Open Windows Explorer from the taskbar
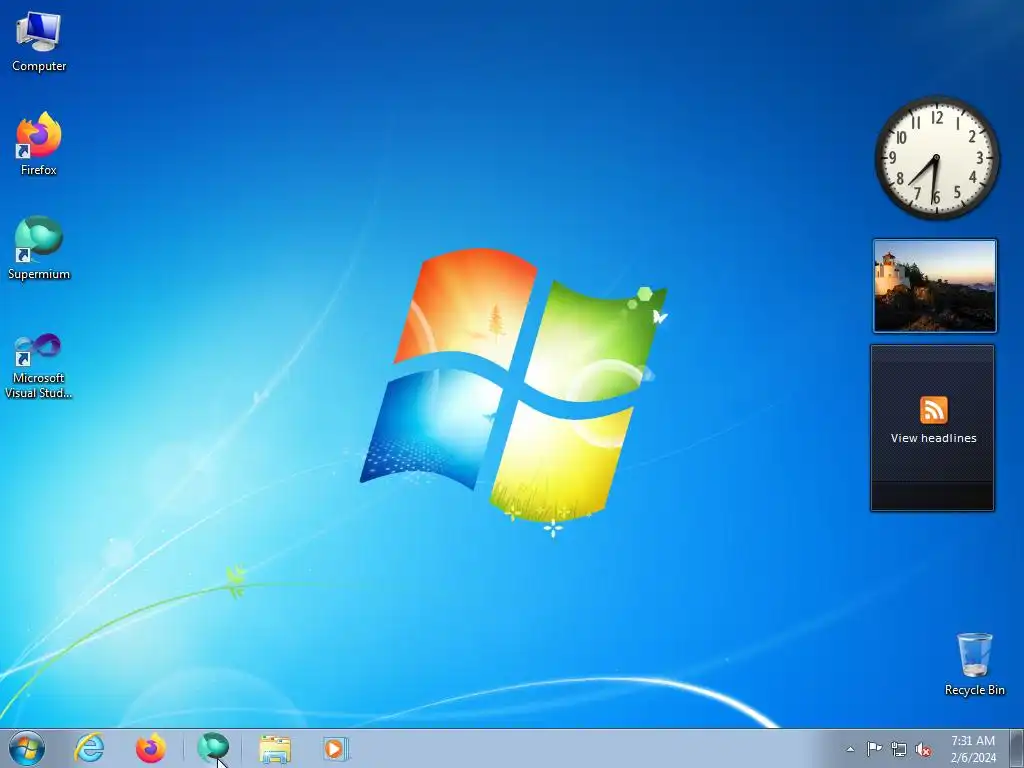 coord(275,748)
